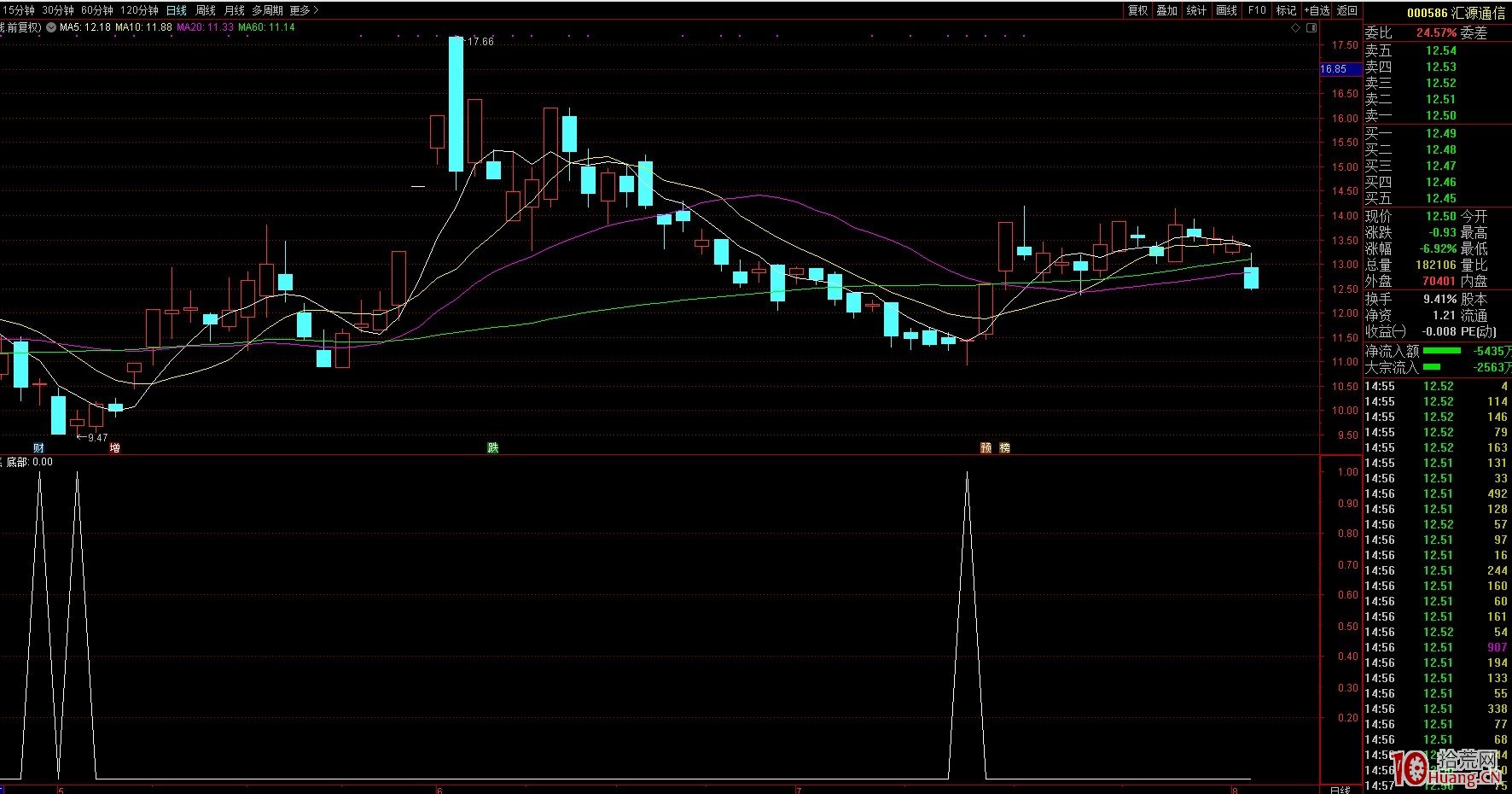Click the 复权 adjustment button

coord(1137,10)
